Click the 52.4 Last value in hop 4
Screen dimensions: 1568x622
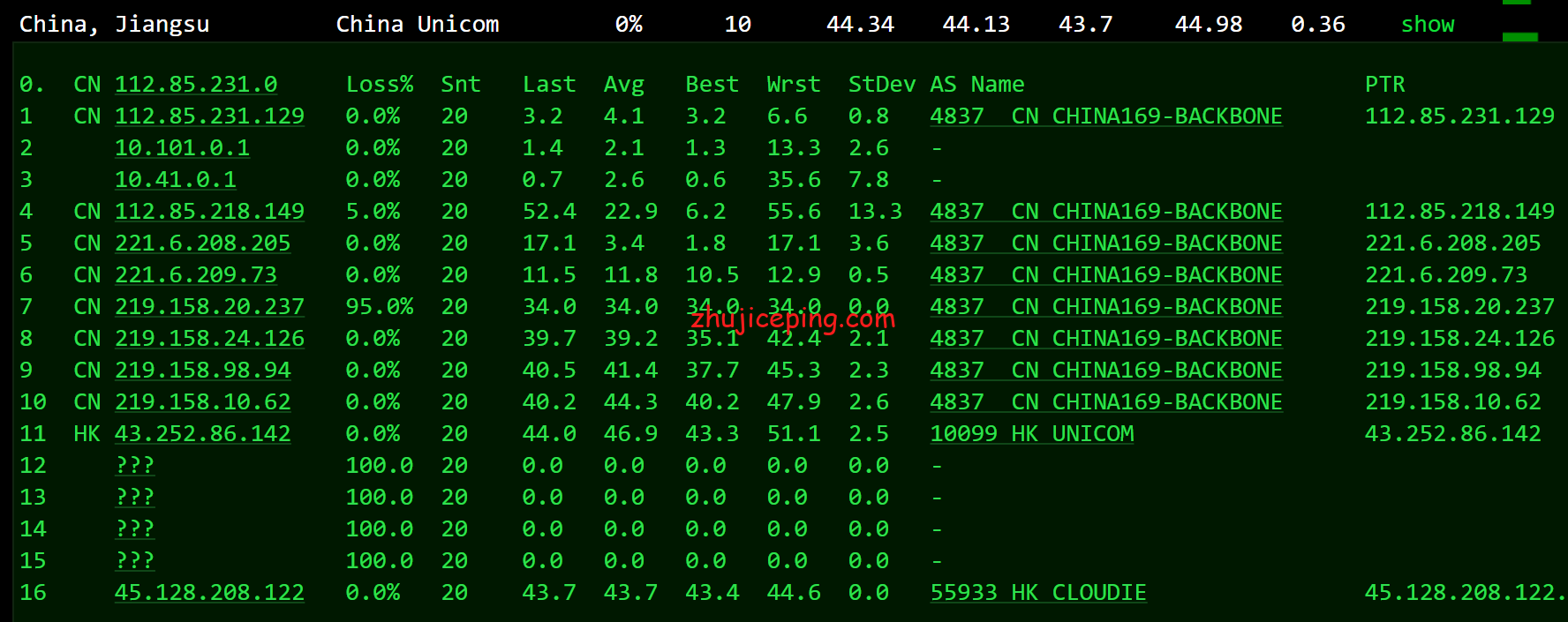[549, 211]
